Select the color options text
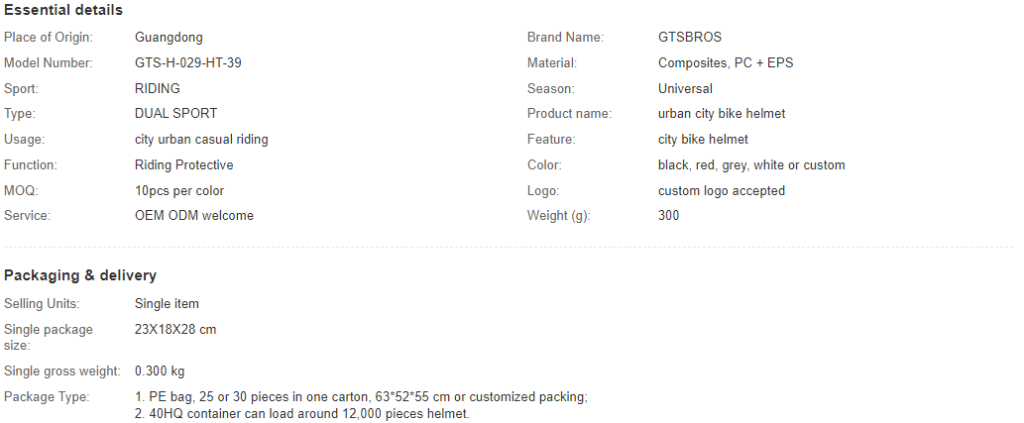Image resolution: width=1024 pixels, height=423 pixels. point(751,164)
